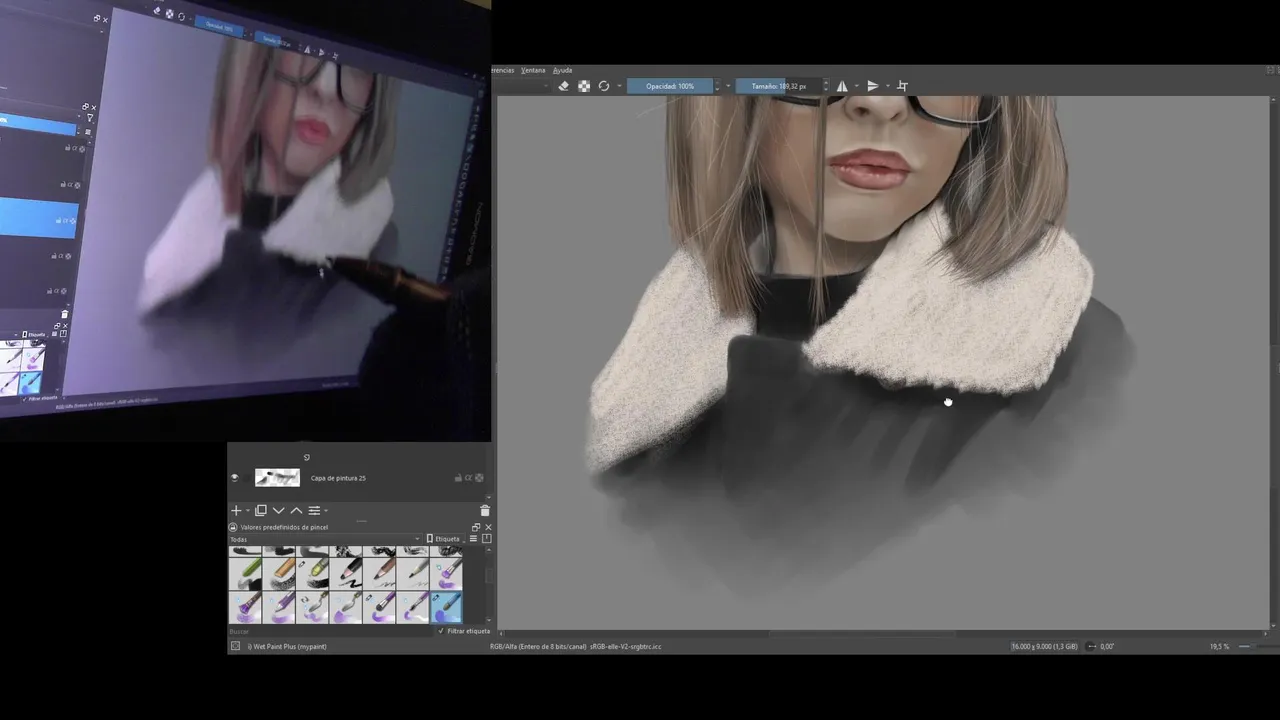The image size is (1280, 720).
Task: Open the Ayuda menu
Action: coord(563,70)
